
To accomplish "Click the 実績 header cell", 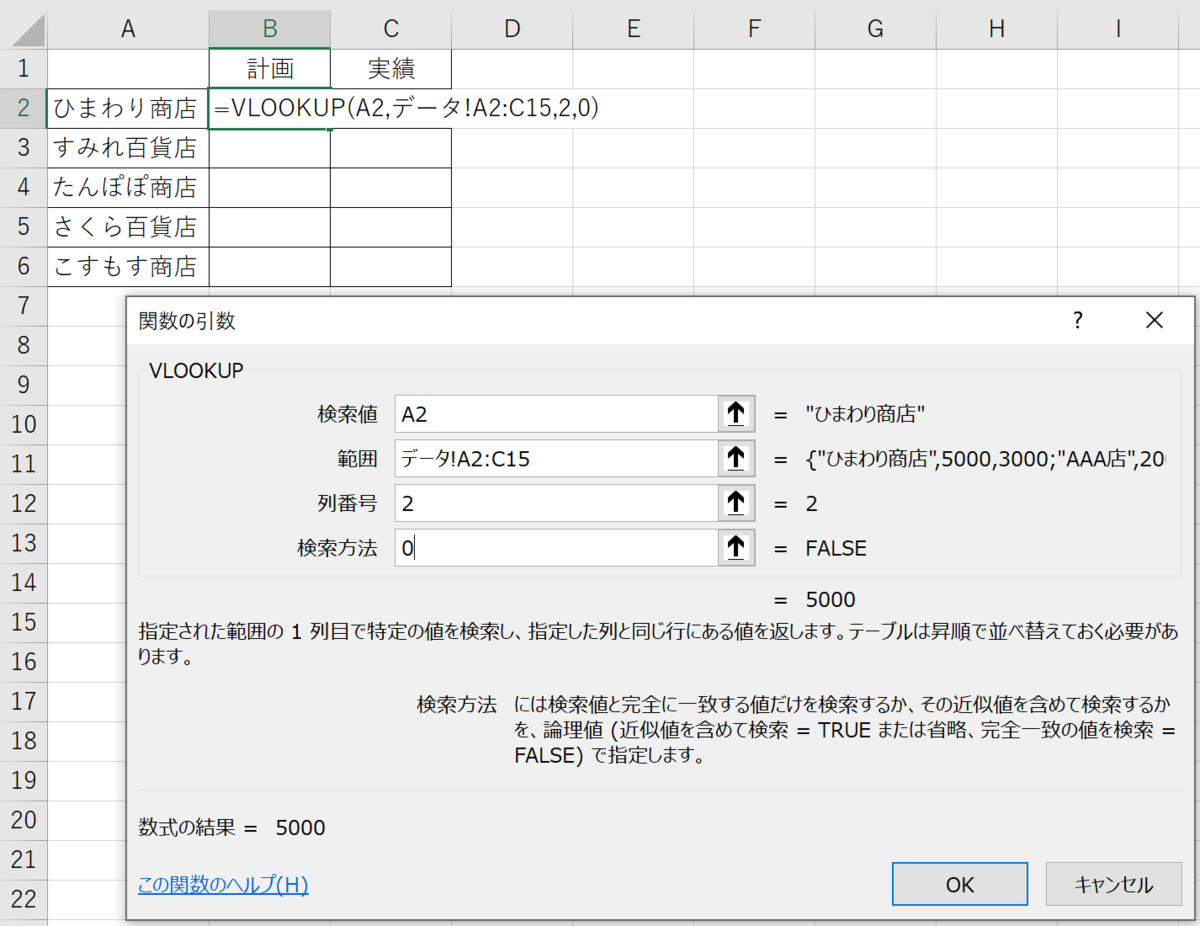I will tap(390, 68).
